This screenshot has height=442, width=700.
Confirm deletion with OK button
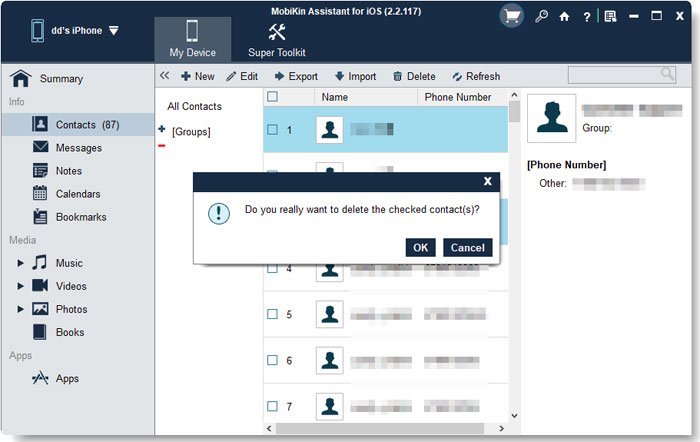coord(421,248)
